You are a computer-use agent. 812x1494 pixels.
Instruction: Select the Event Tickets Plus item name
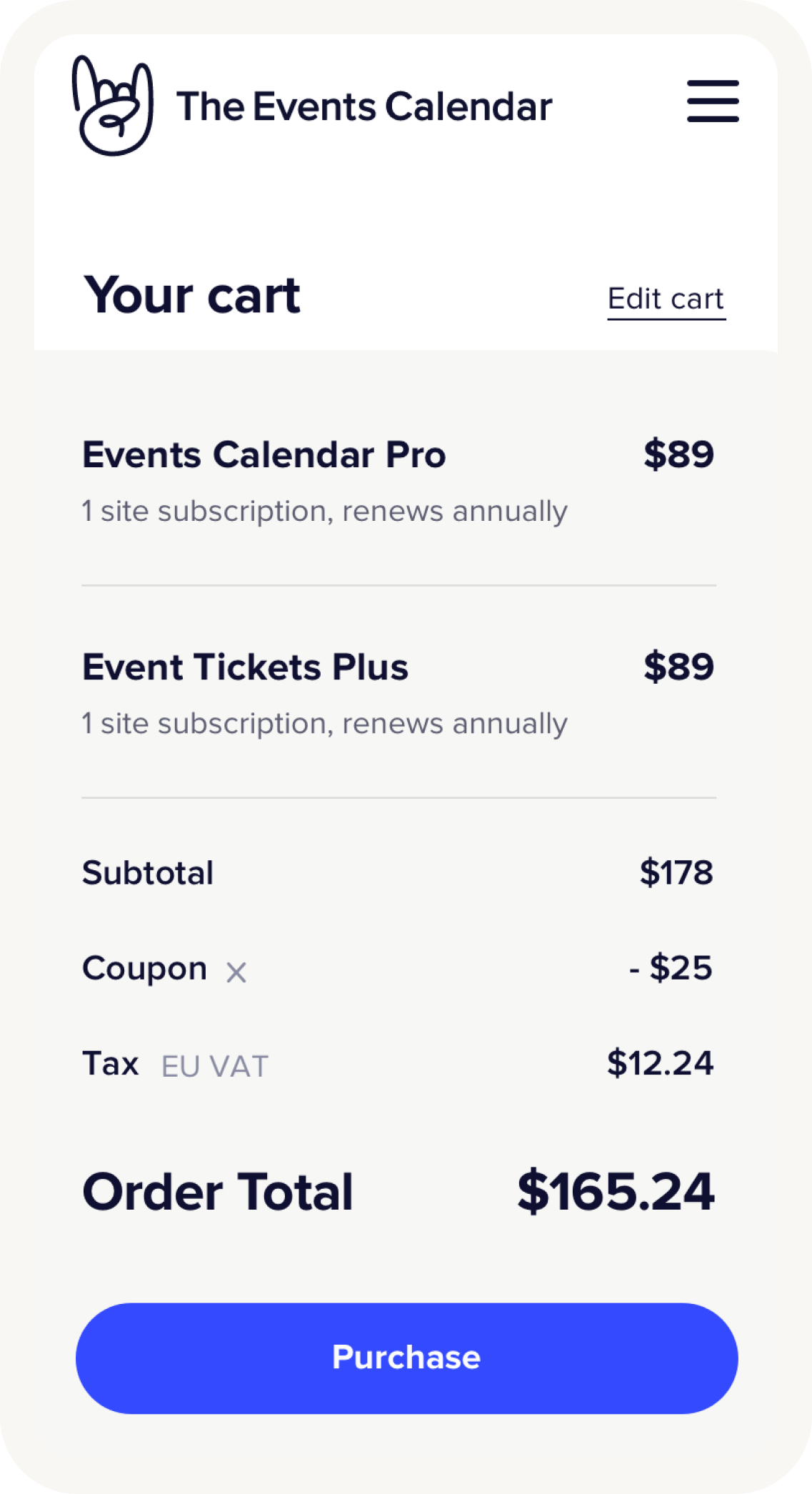[245, 667]
